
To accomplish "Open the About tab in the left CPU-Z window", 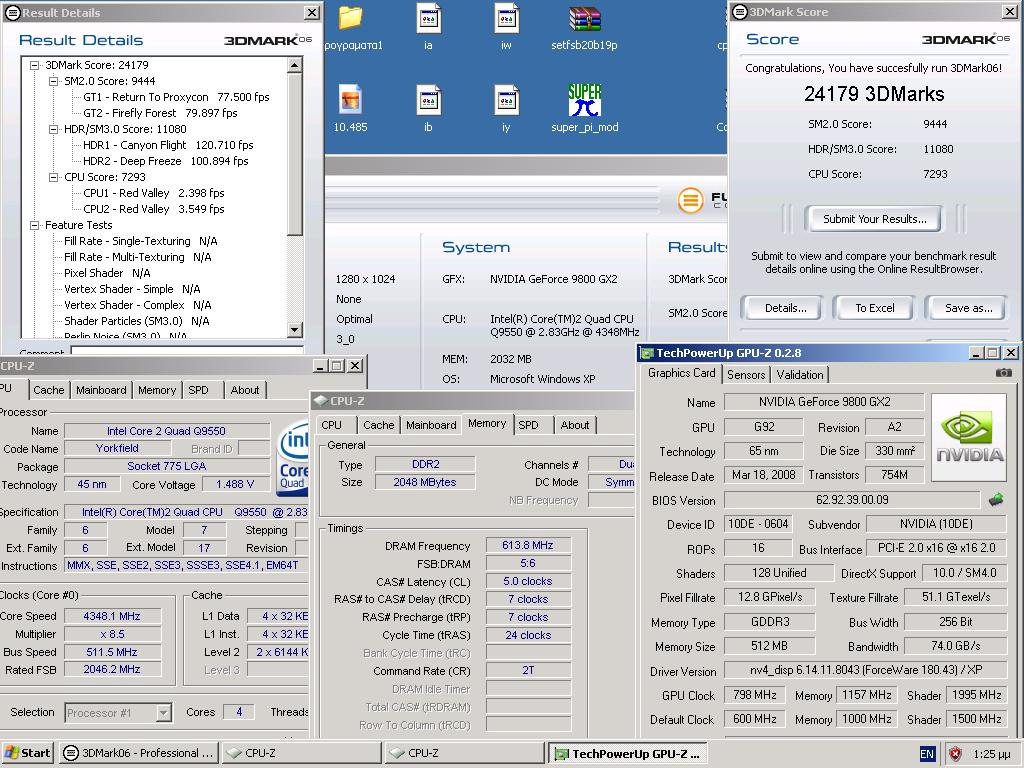I will pos(245,391).
